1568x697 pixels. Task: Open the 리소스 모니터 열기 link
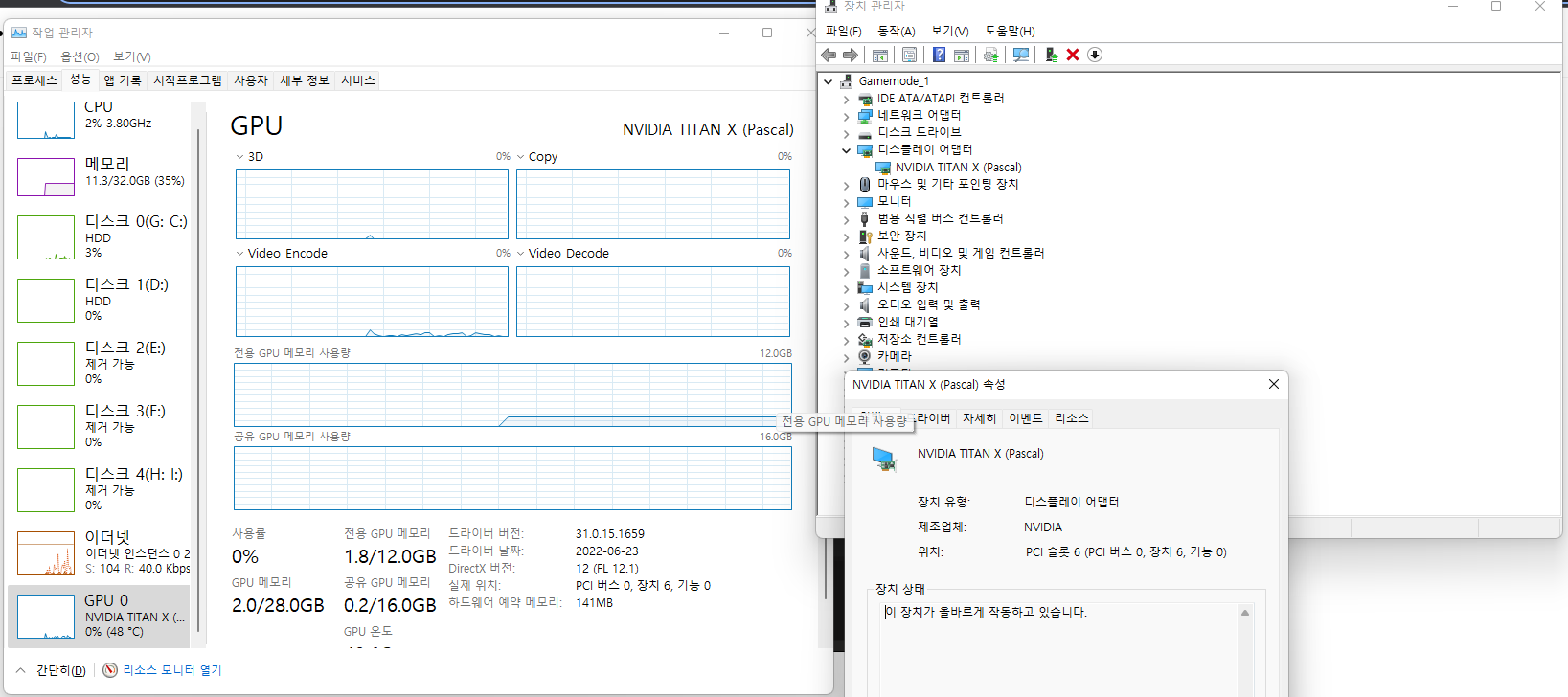coord(171,670)
